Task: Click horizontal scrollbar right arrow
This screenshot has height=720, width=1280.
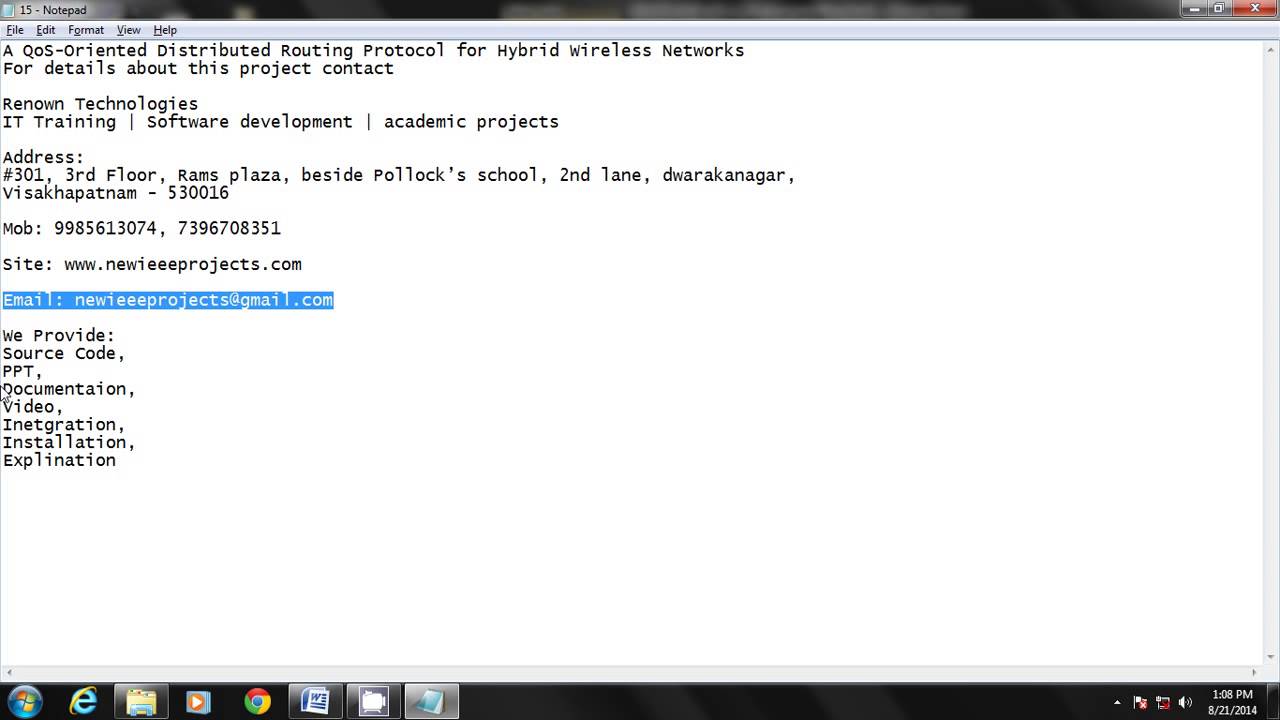Action: (x=1254, y=672)
